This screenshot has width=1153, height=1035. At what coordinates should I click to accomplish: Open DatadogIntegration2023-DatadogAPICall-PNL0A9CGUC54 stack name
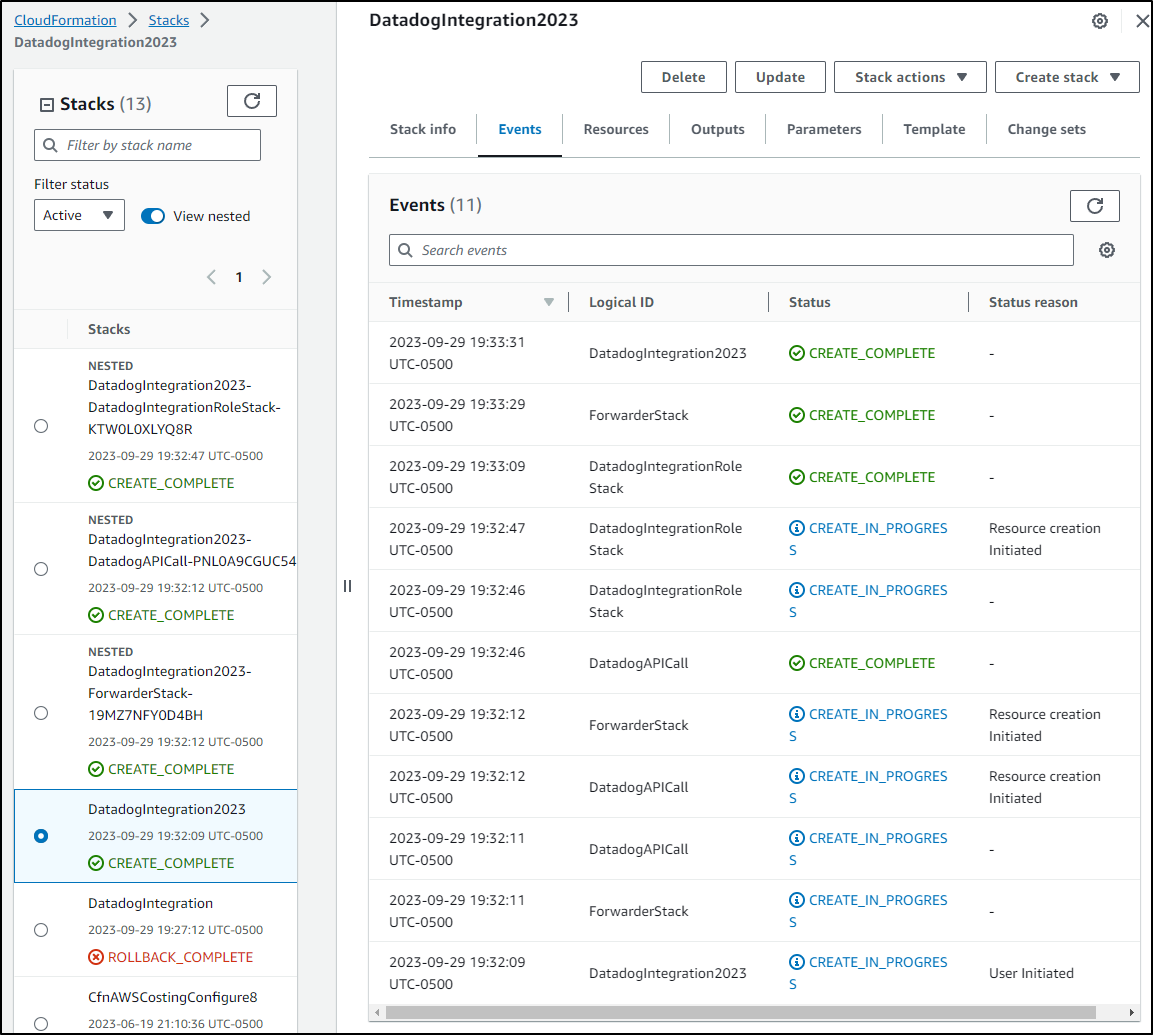pos(192,551)
